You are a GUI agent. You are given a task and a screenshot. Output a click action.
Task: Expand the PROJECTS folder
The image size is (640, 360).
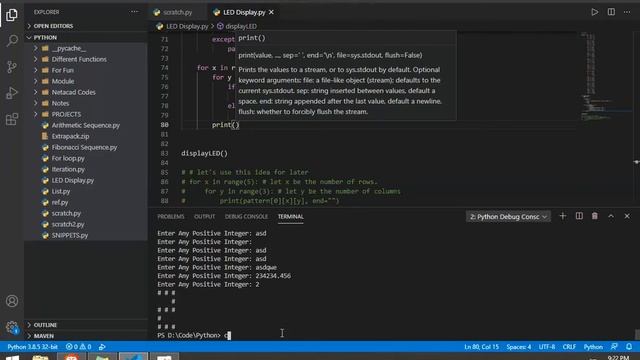[x=86, y=114]
